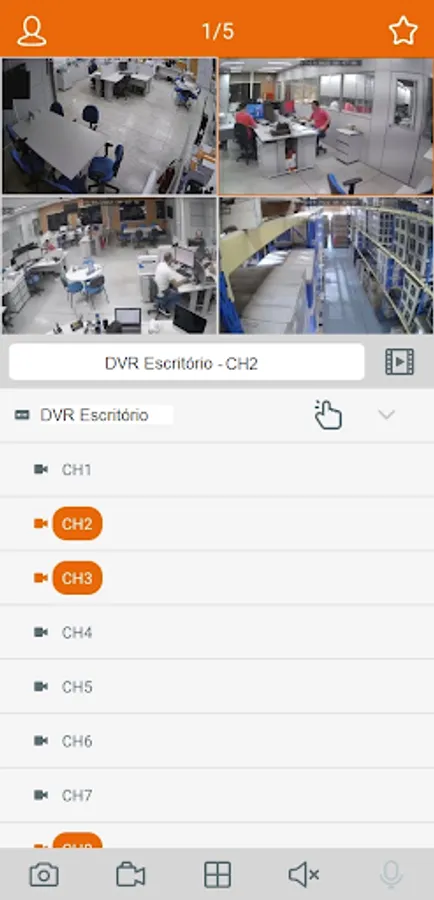Select the CH7 channel entry
434x900 pixels.
tap(217, 795)
